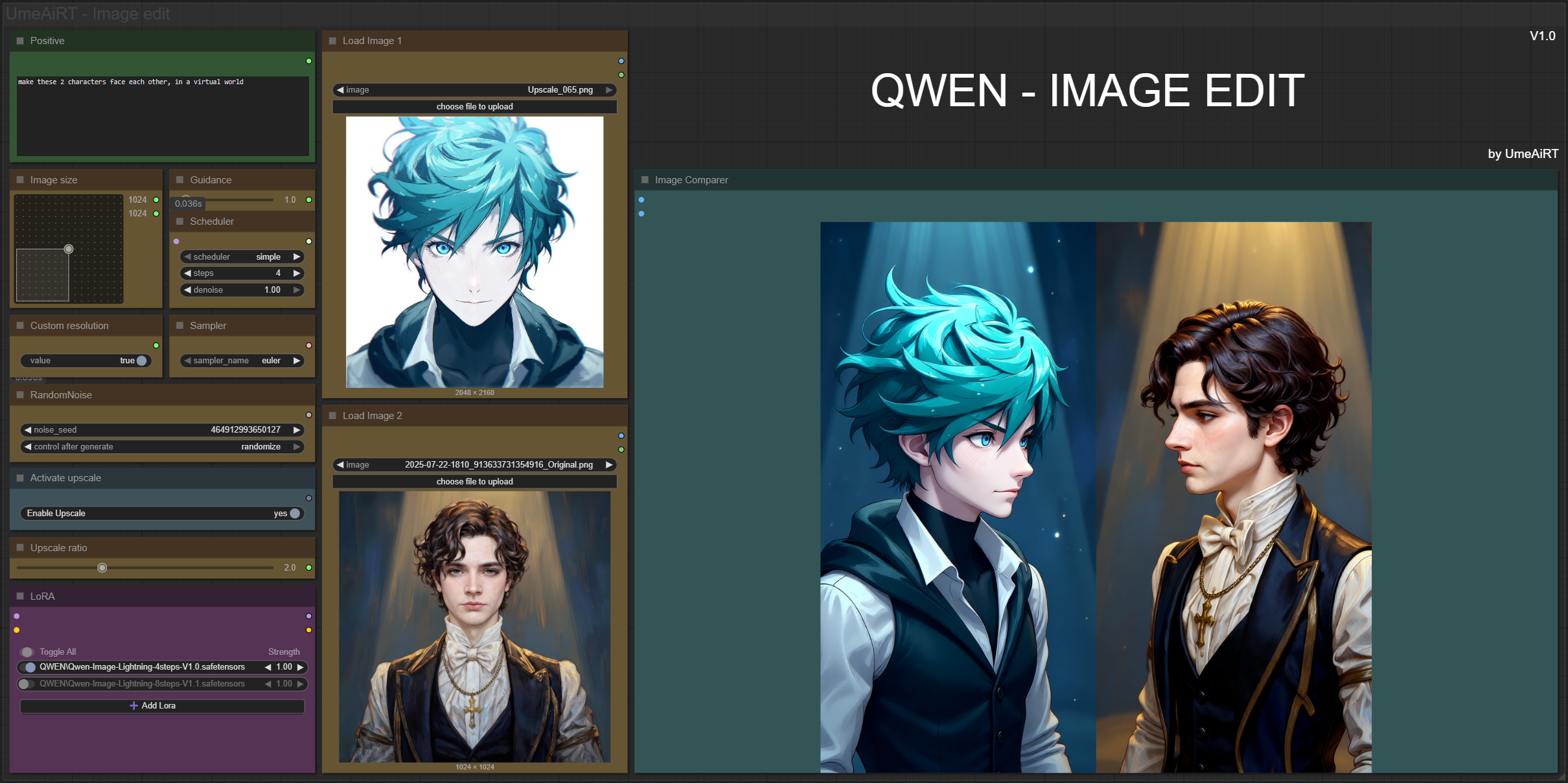Click the Add Lora button
The width and height of the screenshot is (1568, 783).
click(162, 706)
